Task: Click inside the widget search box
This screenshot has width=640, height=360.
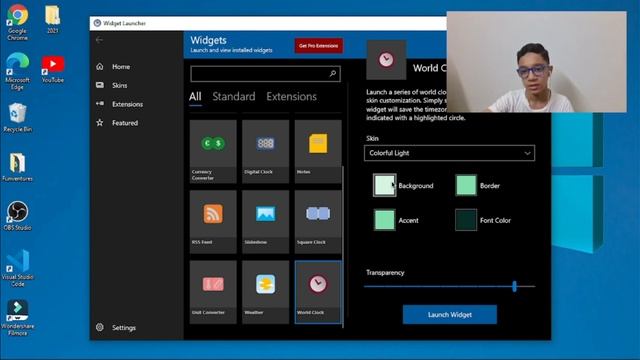Action: tap(265, 74)
